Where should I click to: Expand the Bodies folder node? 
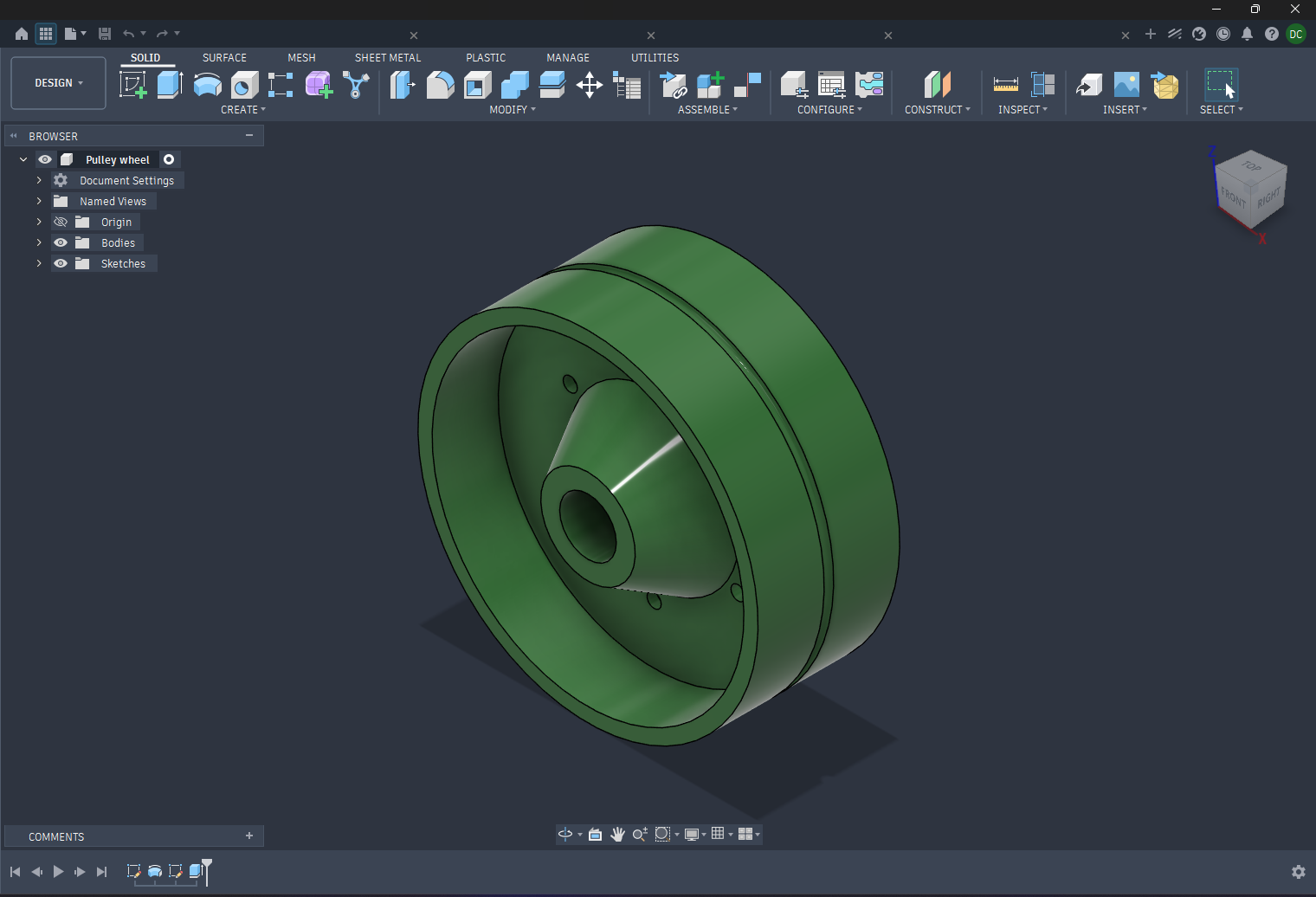(39, 242)
